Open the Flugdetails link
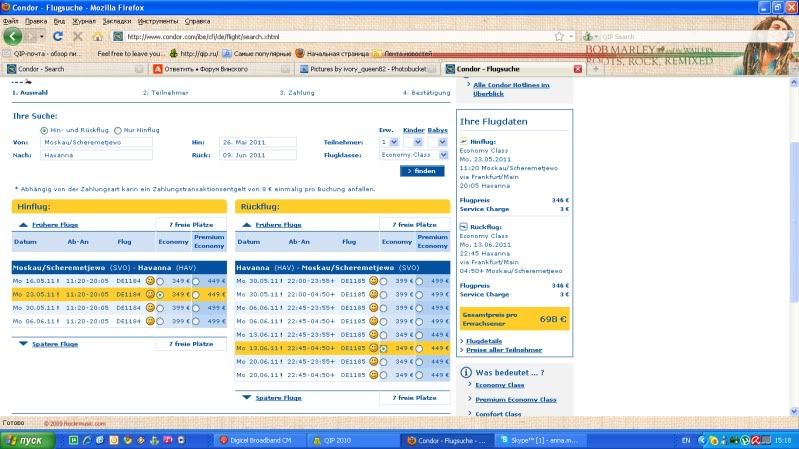 tap(484, 341)
